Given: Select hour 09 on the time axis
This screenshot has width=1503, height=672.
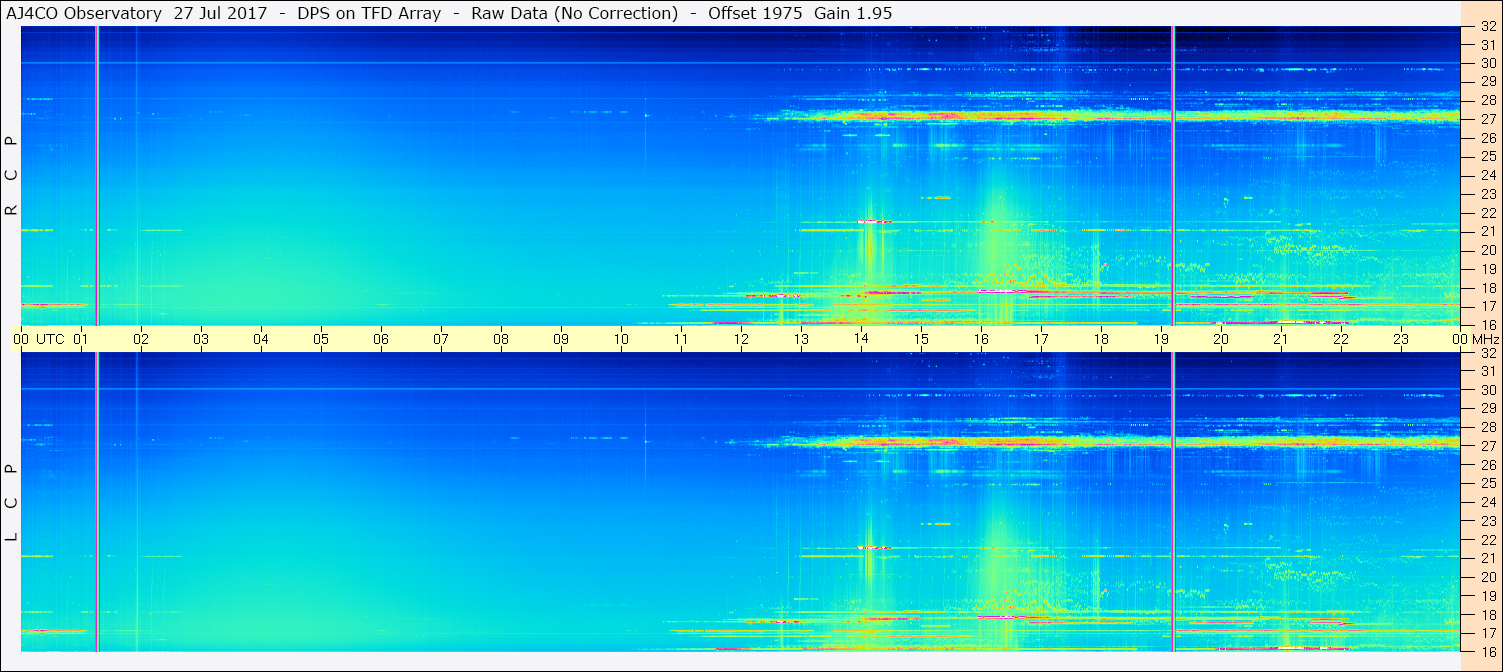Looking at the screenshot, I should [561, 339].
